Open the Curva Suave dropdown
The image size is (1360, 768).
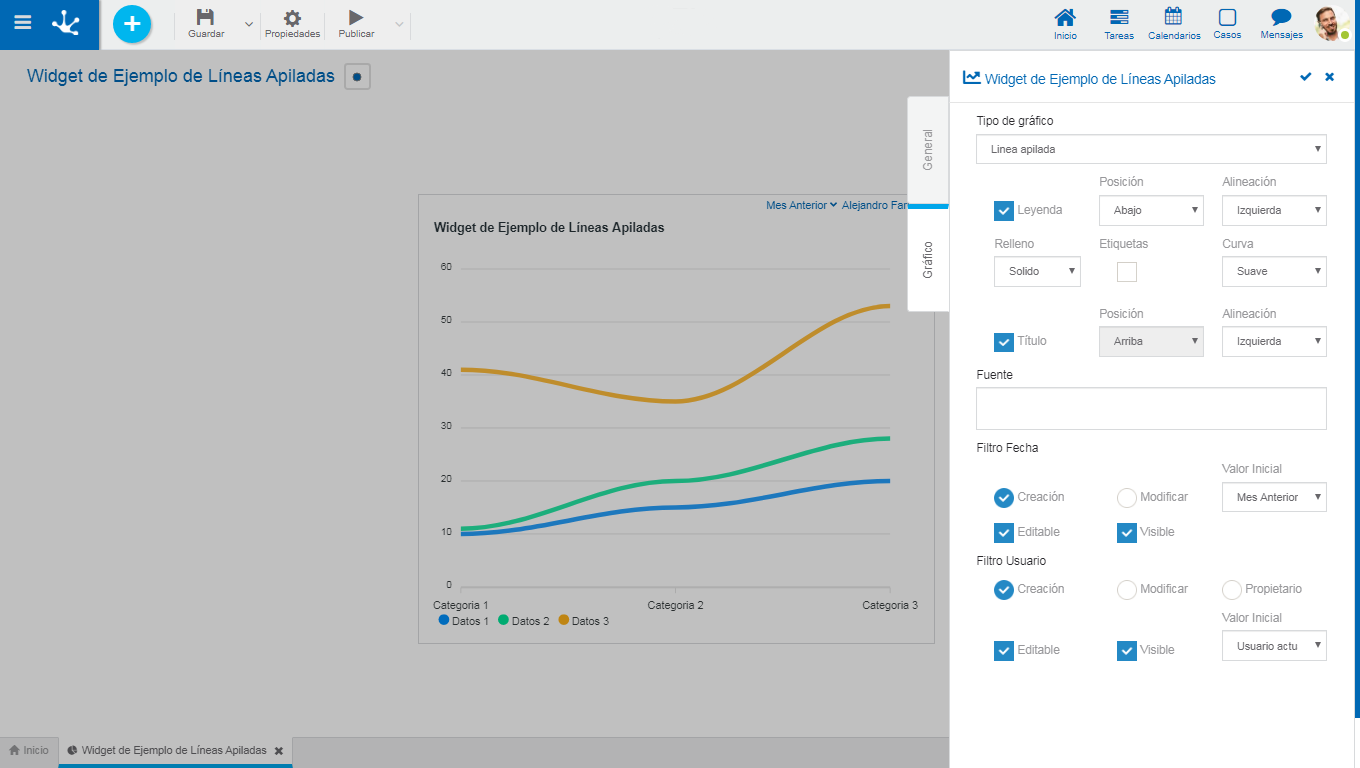pos(1274,271)
